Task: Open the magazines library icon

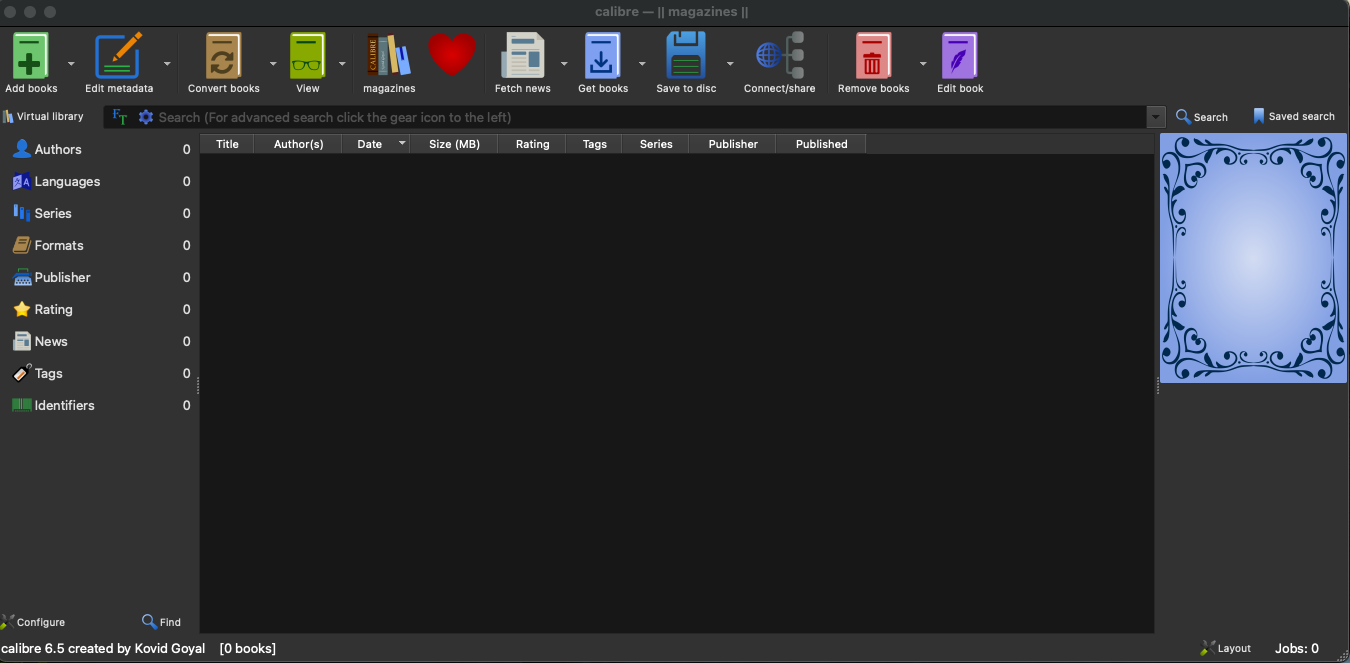Action: click(388, 57)
